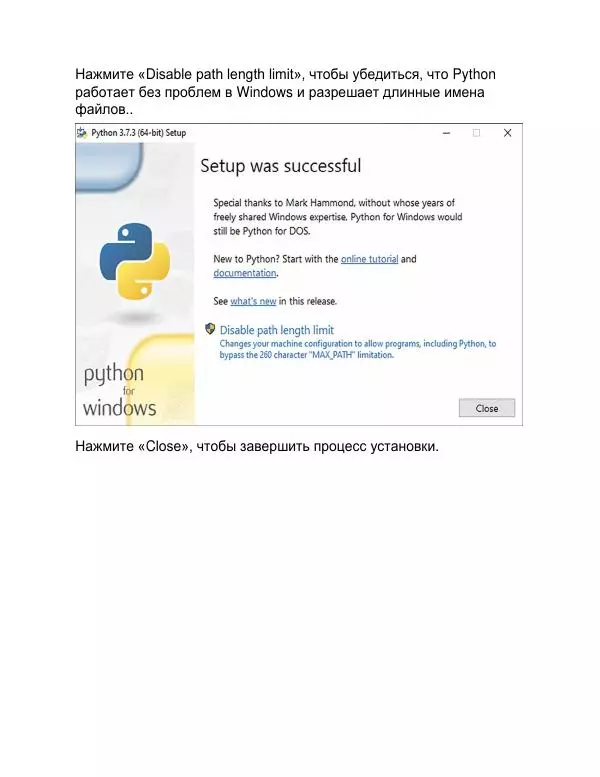Screen dimensions: 600x777
Task: Click the Close button in setup dialog
Action: pos(487,408)
